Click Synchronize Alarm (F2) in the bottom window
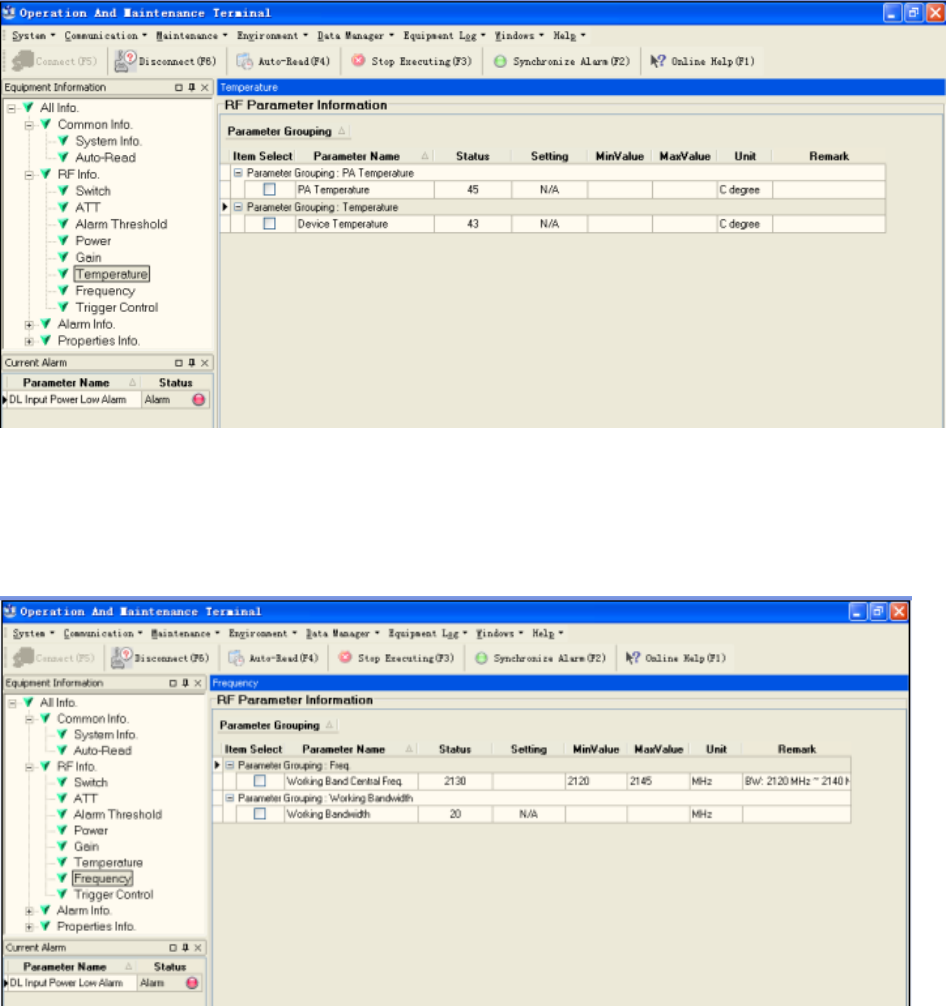The height and width of the screenshot is (1006, 946). click(x=540, y=658)
